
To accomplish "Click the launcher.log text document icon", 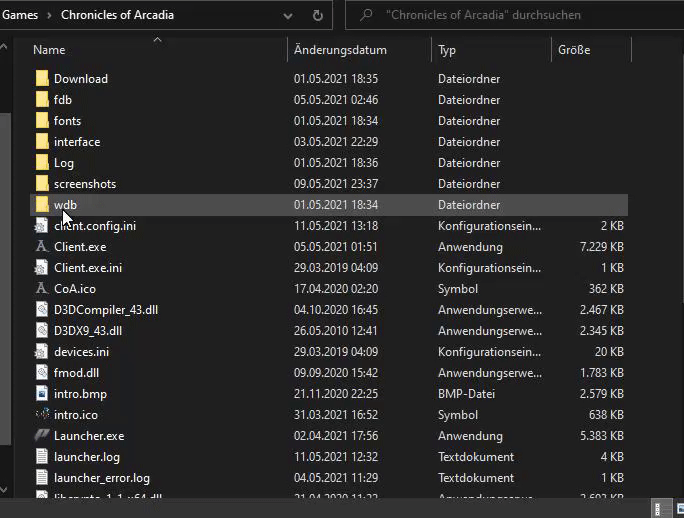I will [42, 456].
